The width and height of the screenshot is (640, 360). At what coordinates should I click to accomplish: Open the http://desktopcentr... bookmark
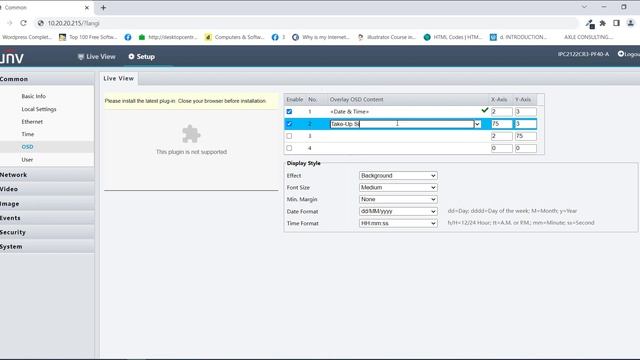pos(168,37)
